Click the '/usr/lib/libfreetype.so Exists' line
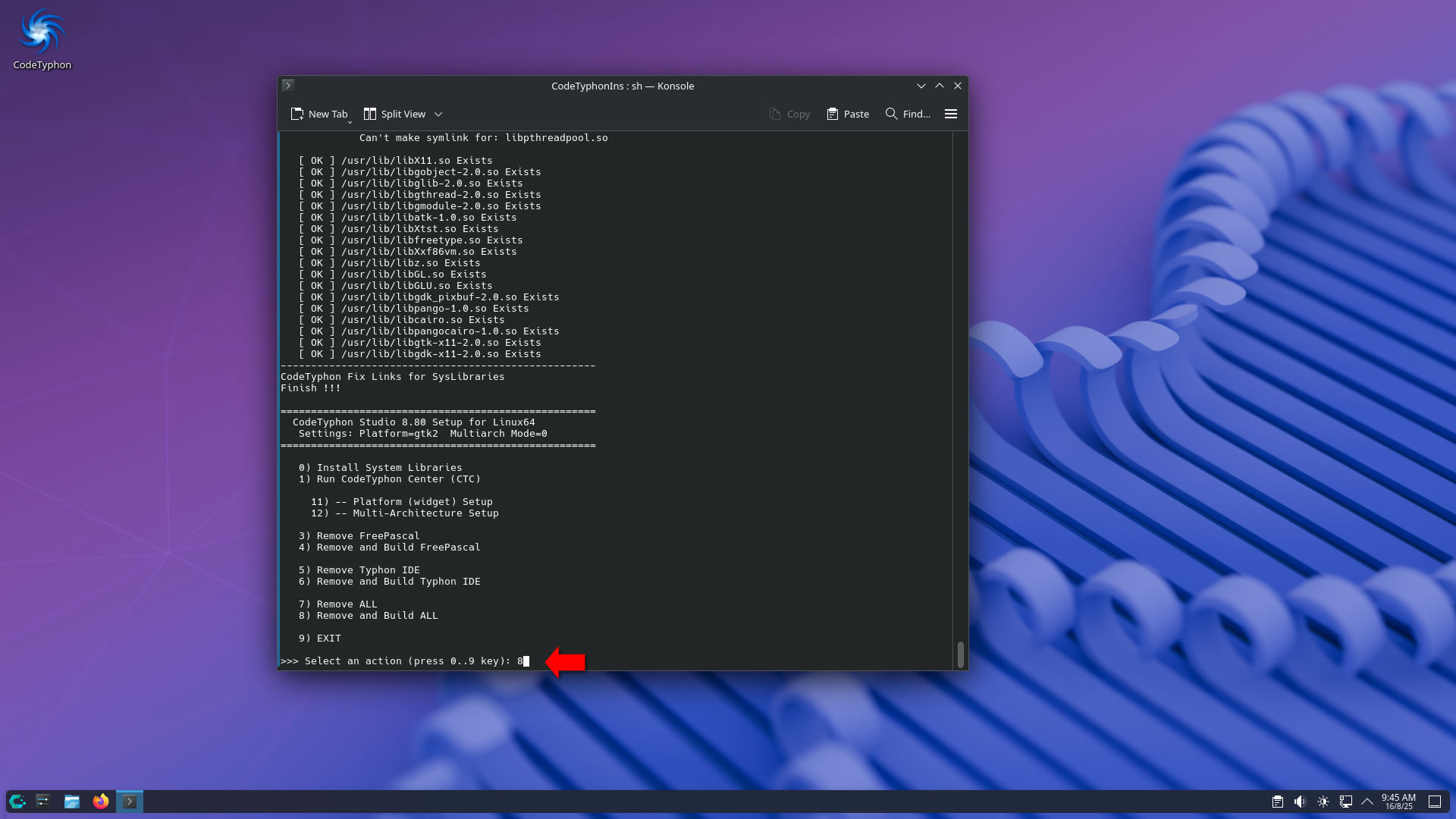This screenshot has height=819, width=1456. 411,240
